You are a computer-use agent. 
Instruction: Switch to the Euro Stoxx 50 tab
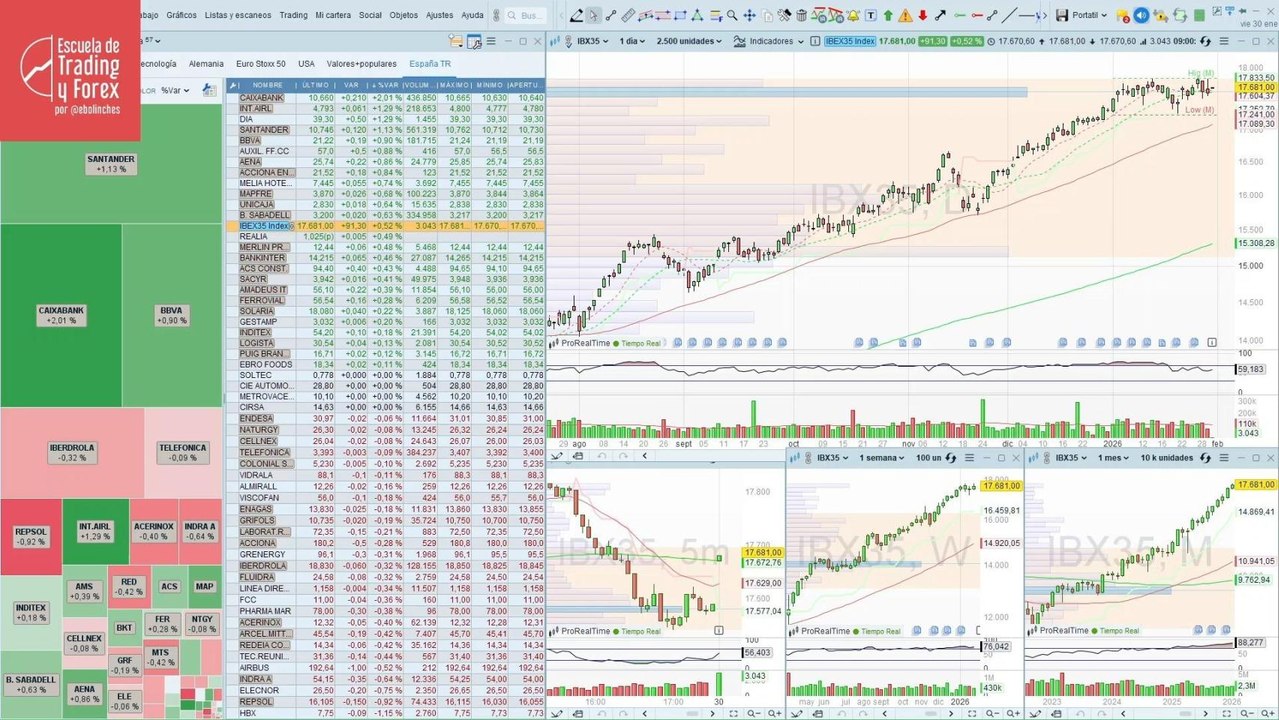(x=260, y=63)
